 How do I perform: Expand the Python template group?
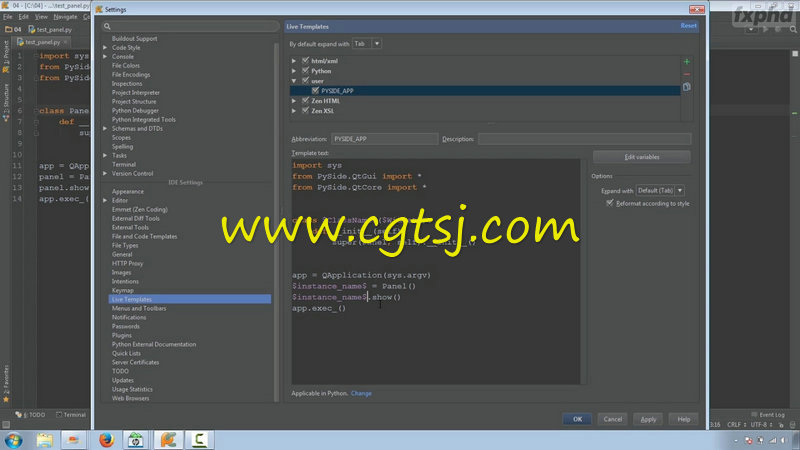click(294, 71)
